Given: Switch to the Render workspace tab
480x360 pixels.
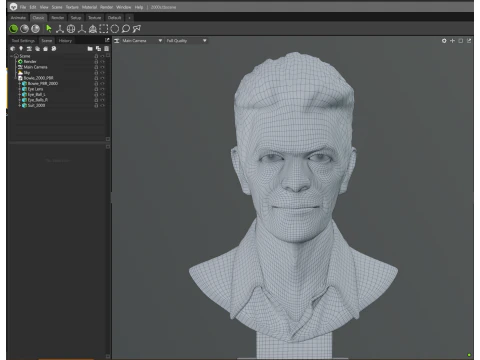Looking at the screenshot, I should [58, 18].
